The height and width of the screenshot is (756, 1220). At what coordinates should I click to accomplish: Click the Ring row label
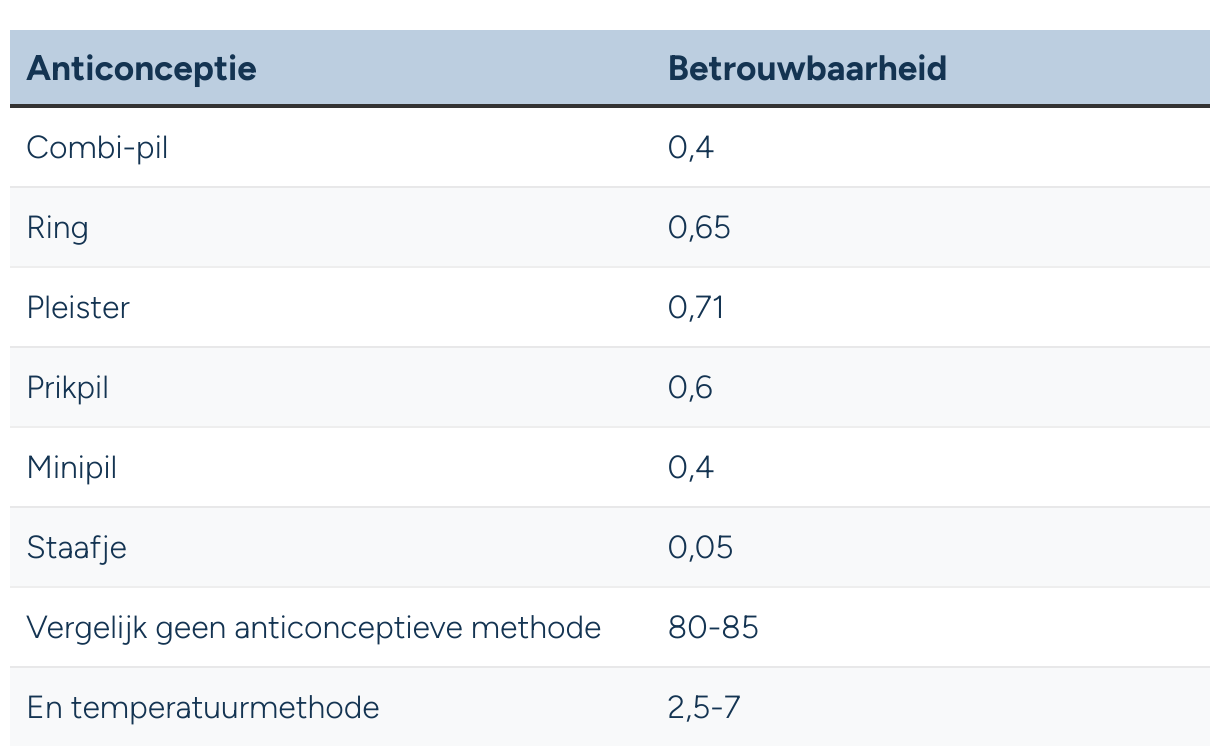(x=58, y=228)
